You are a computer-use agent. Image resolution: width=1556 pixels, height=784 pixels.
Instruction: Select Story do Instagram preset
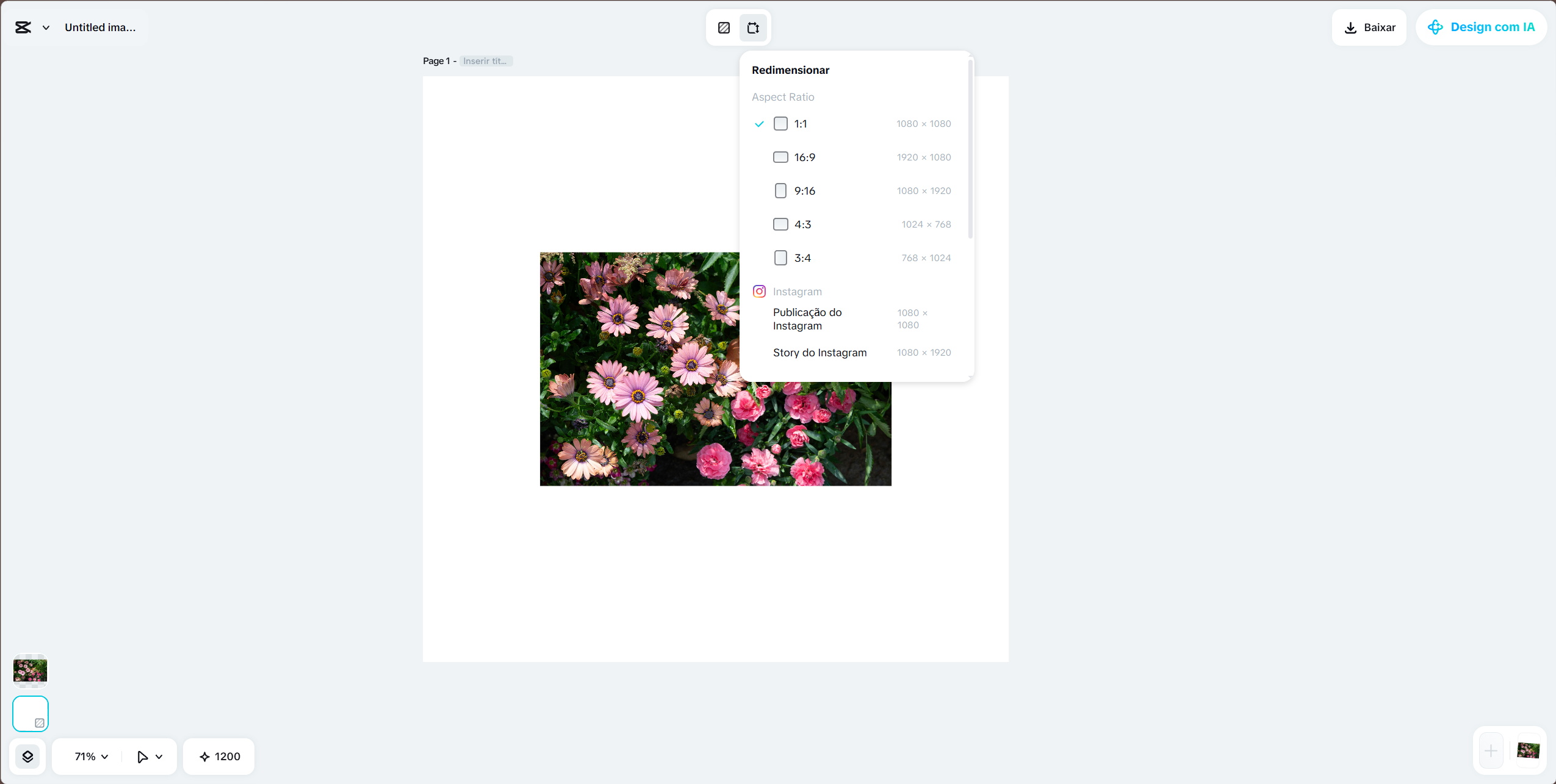[x=819, y=352]
